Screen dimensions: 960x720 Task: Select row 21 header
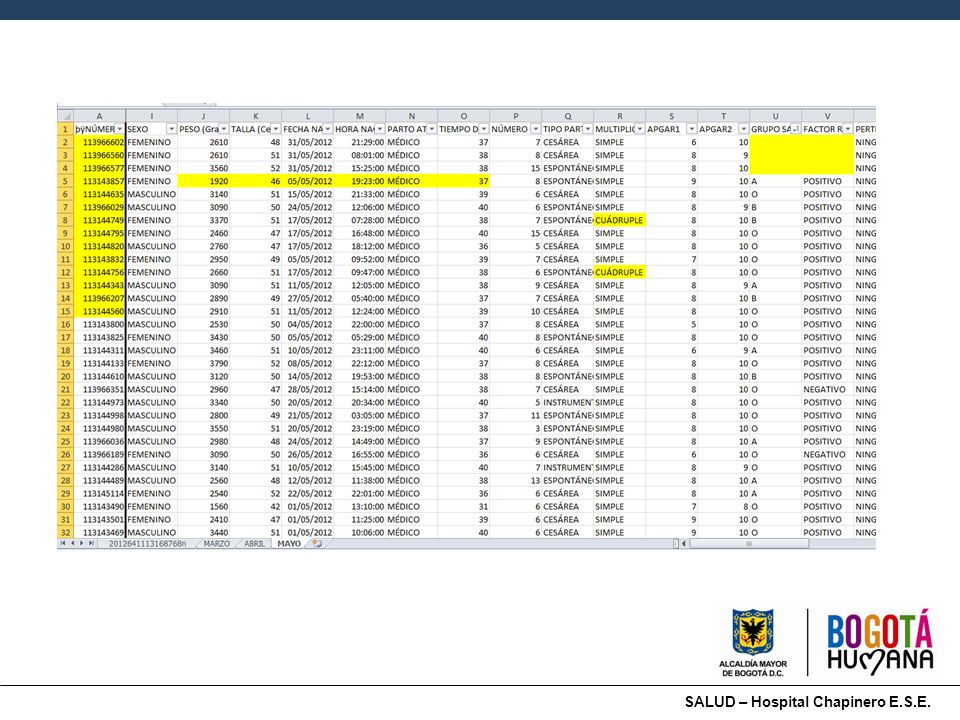[x=66, y=389]
